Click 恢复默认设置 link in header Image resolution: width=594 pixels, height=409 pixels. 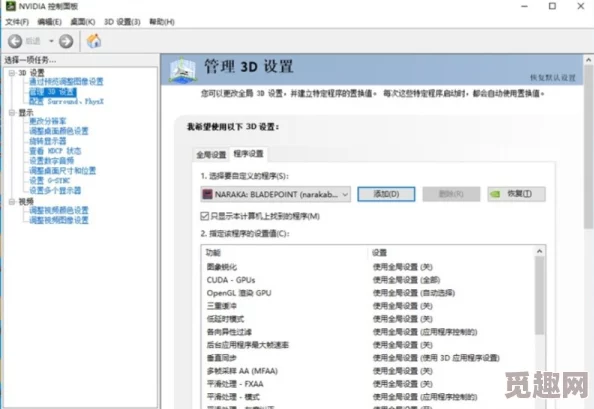point(553,78)
